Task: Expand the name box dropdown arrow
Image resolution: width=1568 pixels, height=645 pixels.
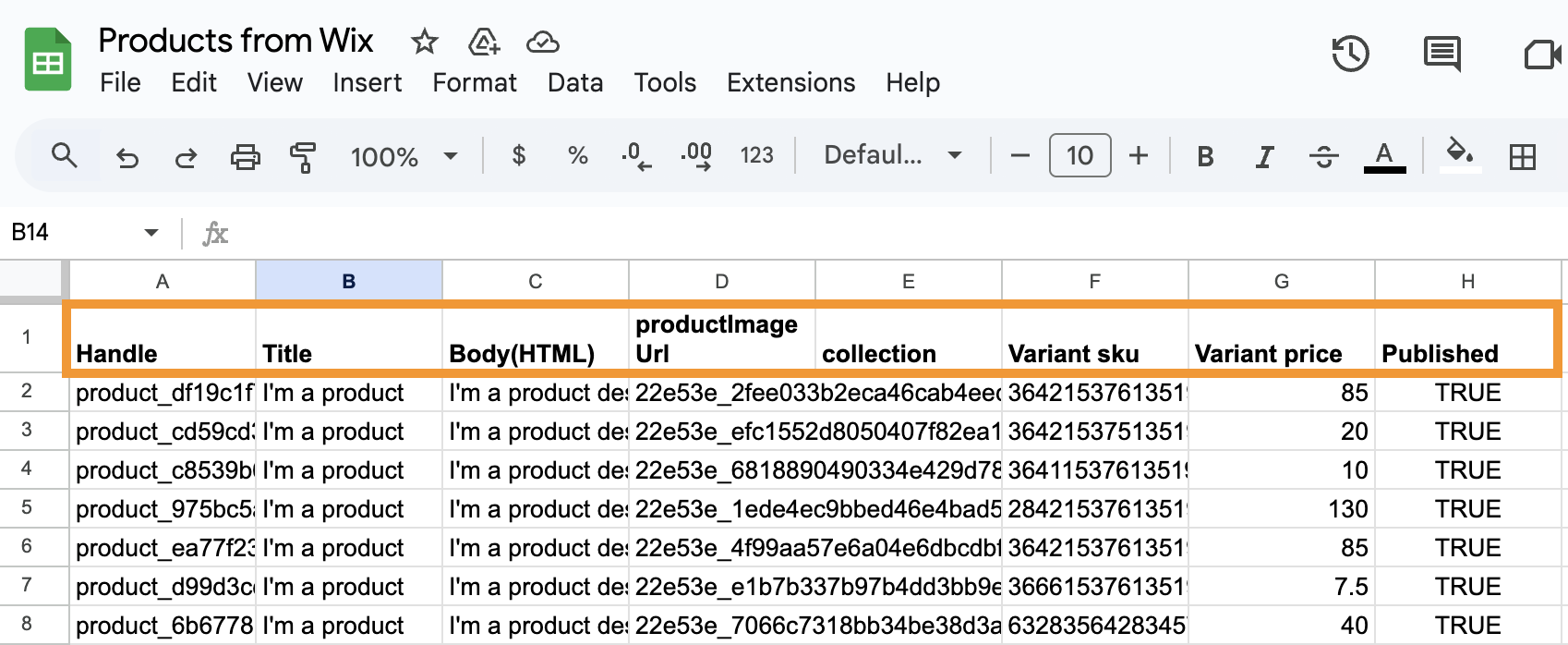Action: click(x=151, y=233)
